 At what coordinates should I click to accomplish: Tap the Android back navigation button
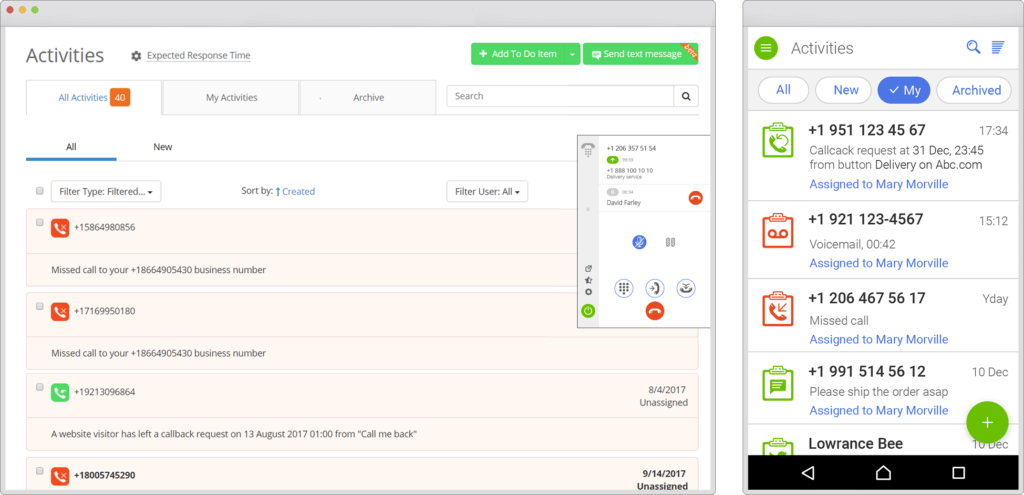click(x=808, y=473)
